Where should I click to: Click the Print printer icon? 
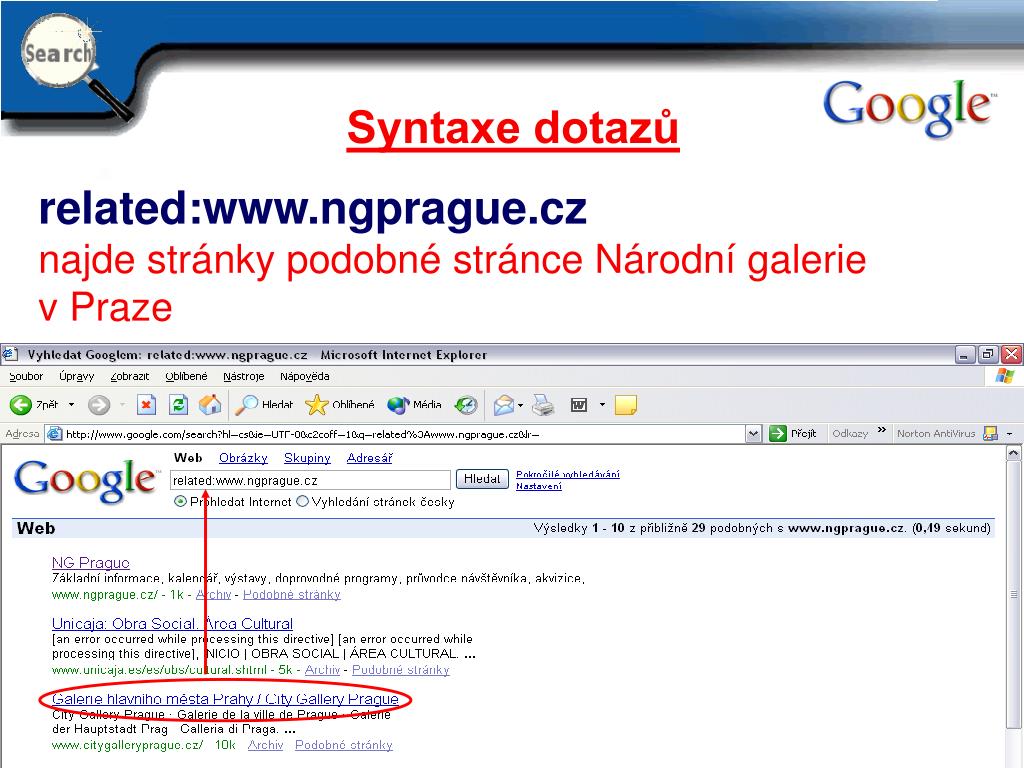click(x=543, y=405)
